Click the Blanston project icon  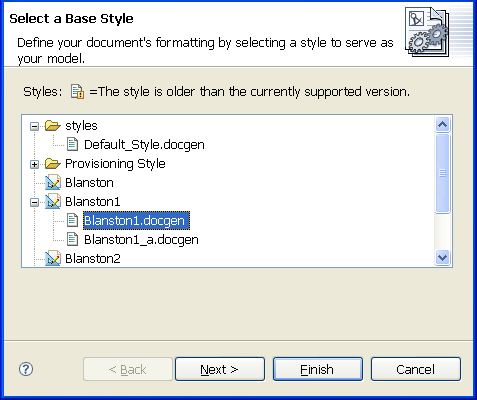53,183
